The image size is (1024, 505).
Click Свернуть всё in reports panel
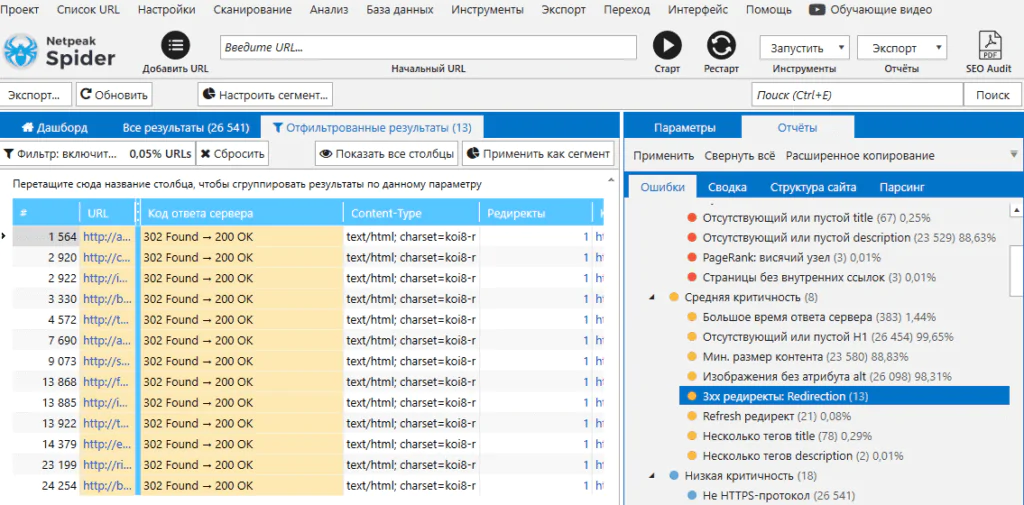(739, 155)
